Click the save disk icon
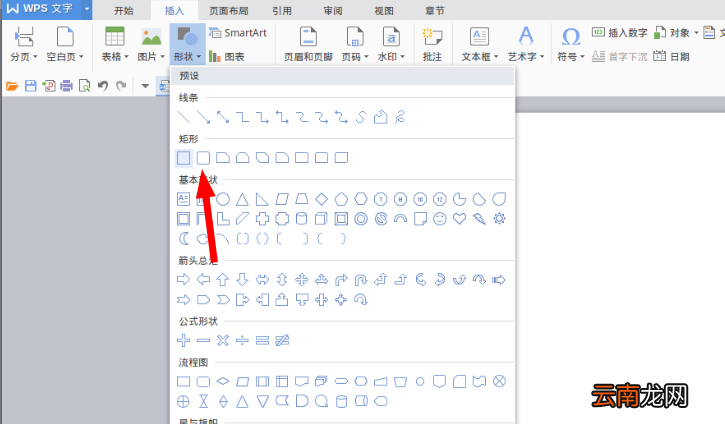 (31, 86)
